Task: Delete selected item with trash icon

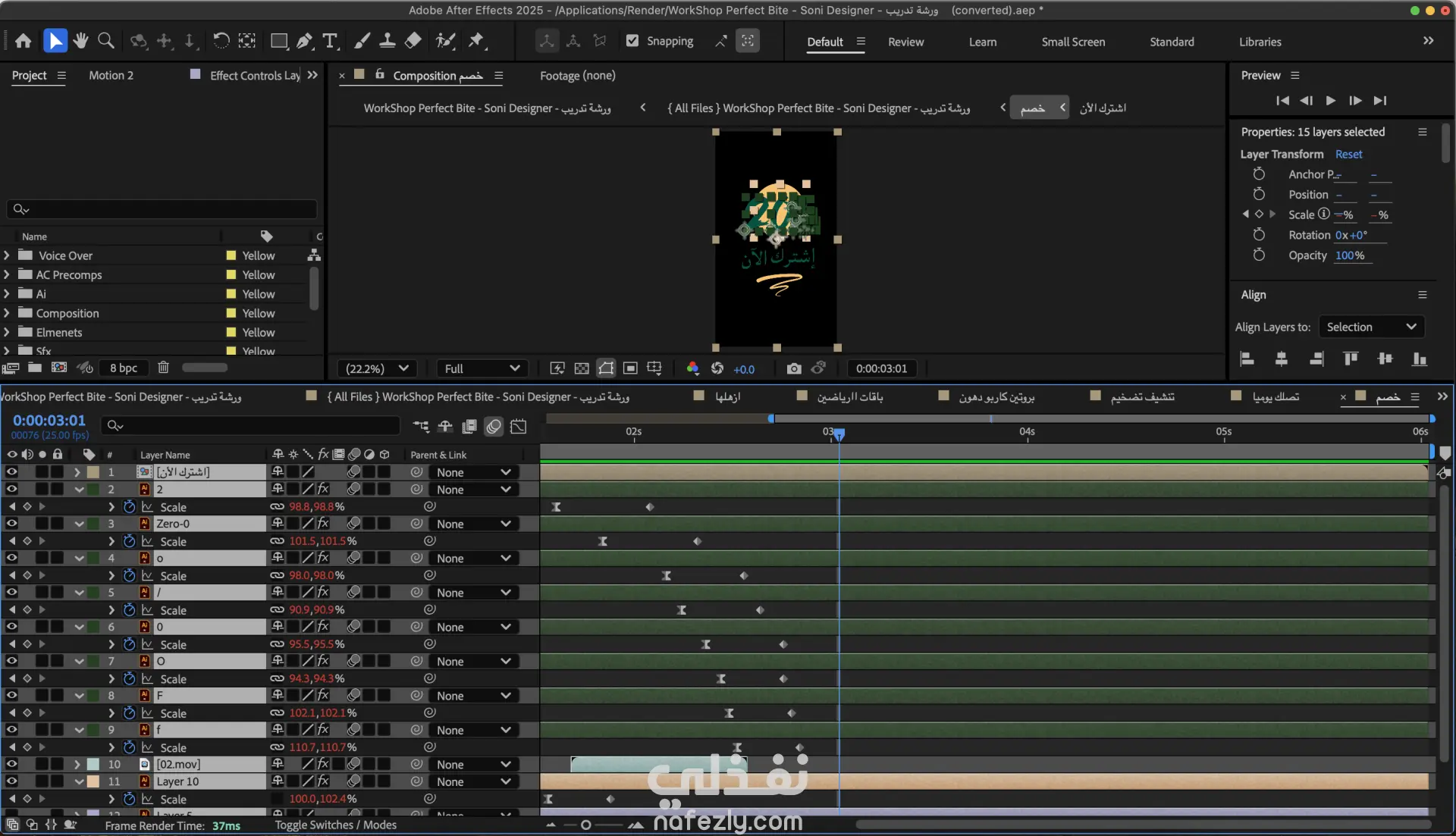Action: pyautogui.click(x=163, y=368)
